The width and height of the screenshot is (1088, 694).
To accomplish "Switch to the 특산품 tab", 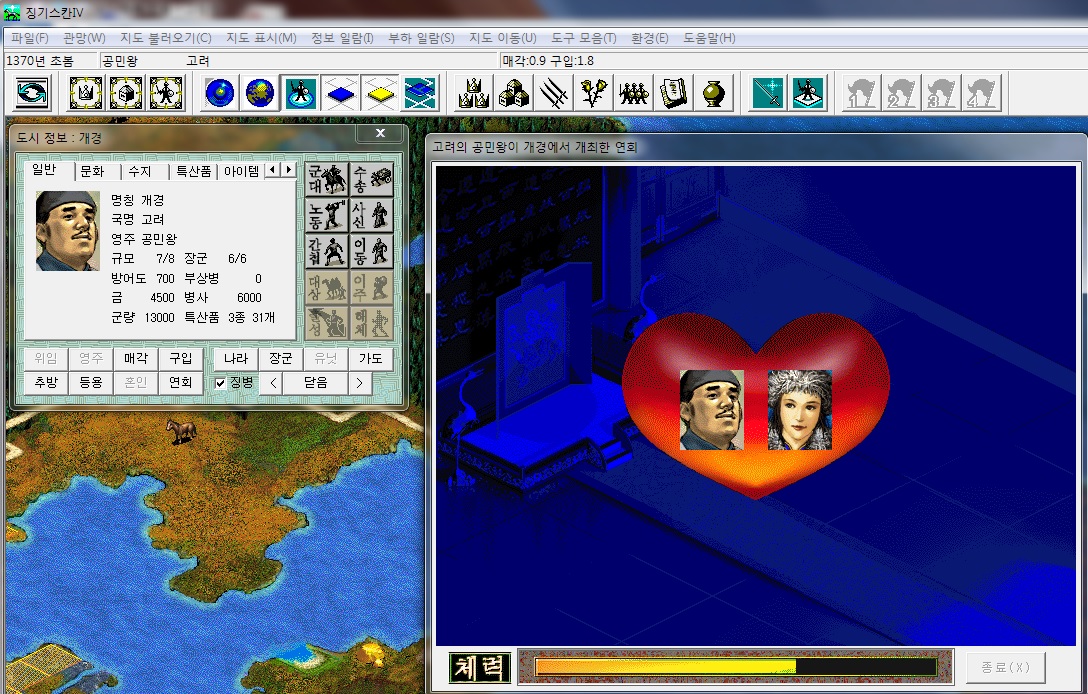I will click(194, 171).
